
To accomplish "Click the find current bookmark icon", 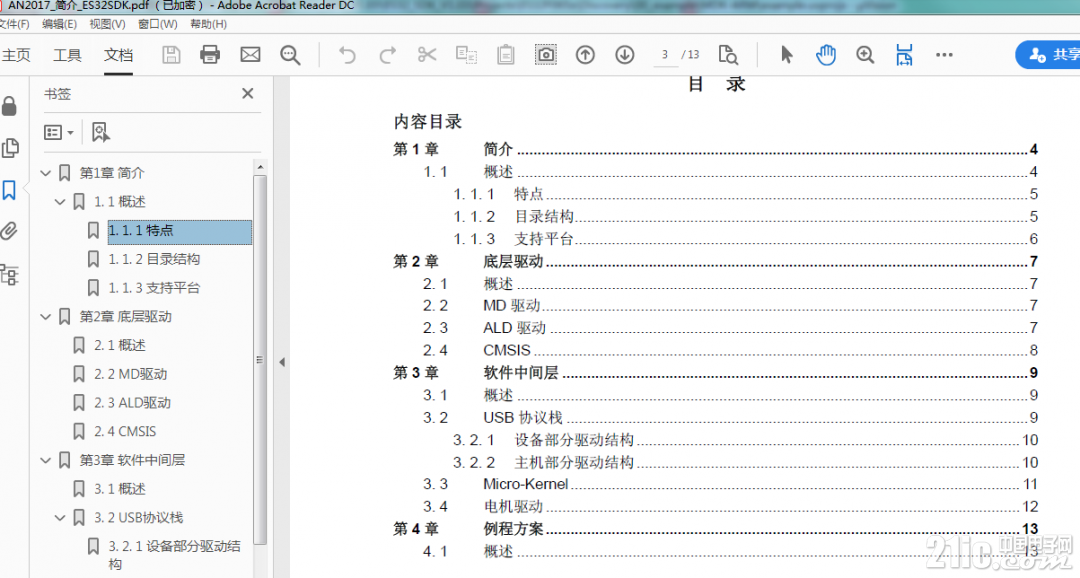I will [101, 132].
